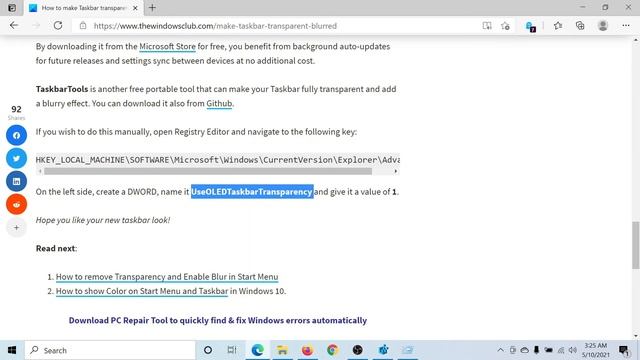The height and width of the screenshot is (360, 640).
Task: Open volume control in system tray
Action: [x=573, y=350]
